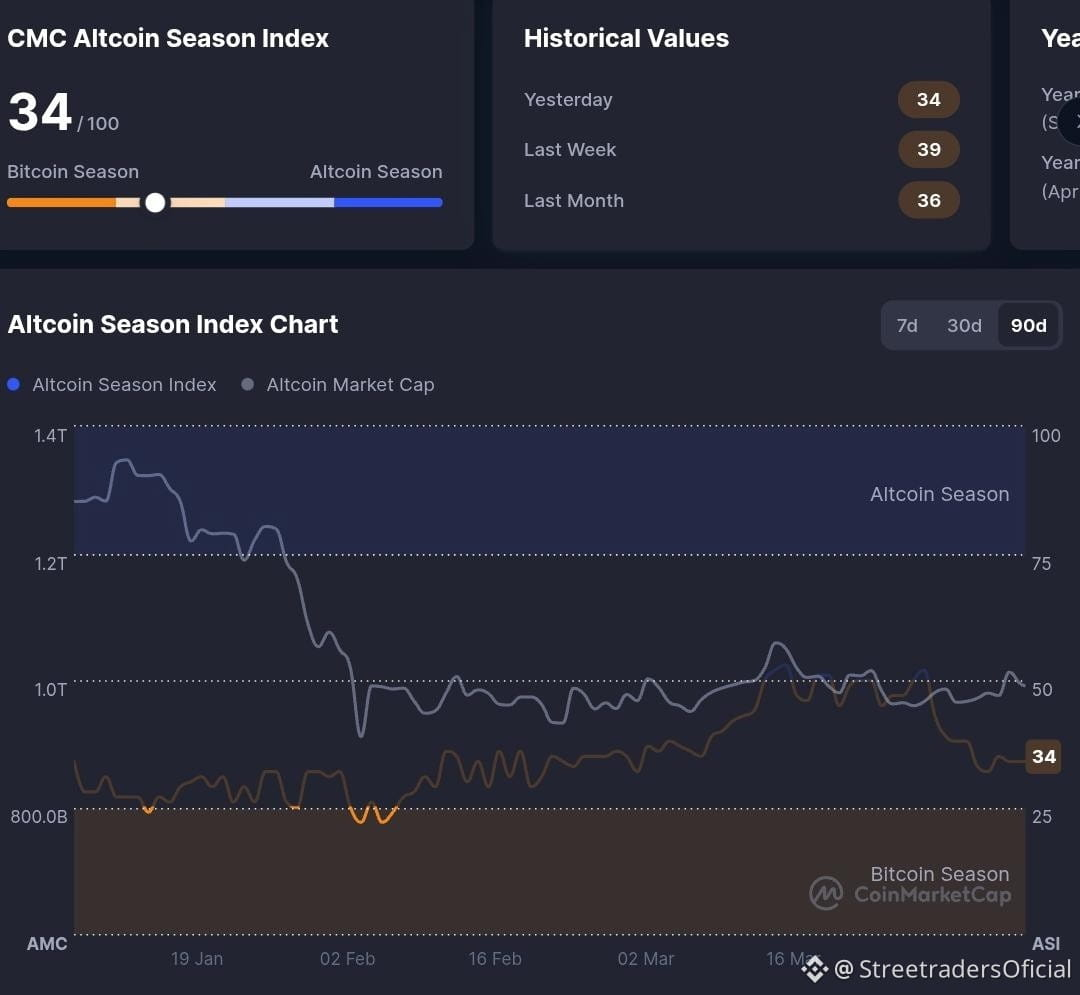Click the Yesterday value badge 34

[928, 100]
